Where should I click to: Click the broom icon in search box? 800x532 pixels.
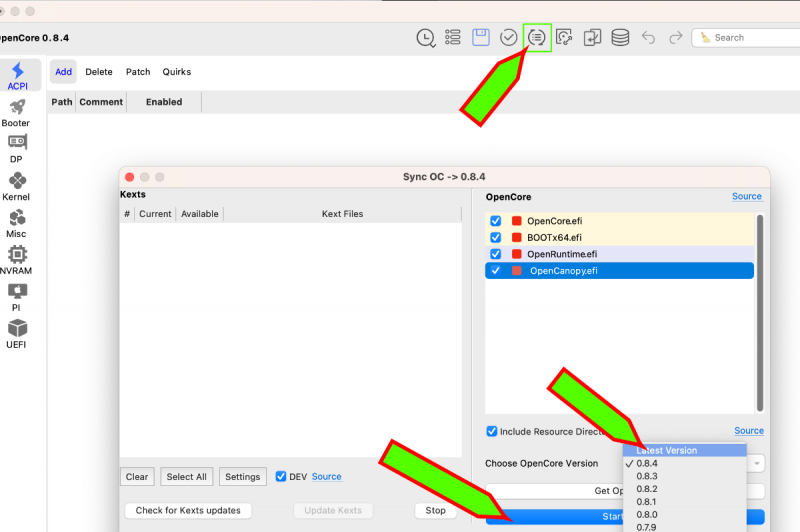click(x=705, y=37)
